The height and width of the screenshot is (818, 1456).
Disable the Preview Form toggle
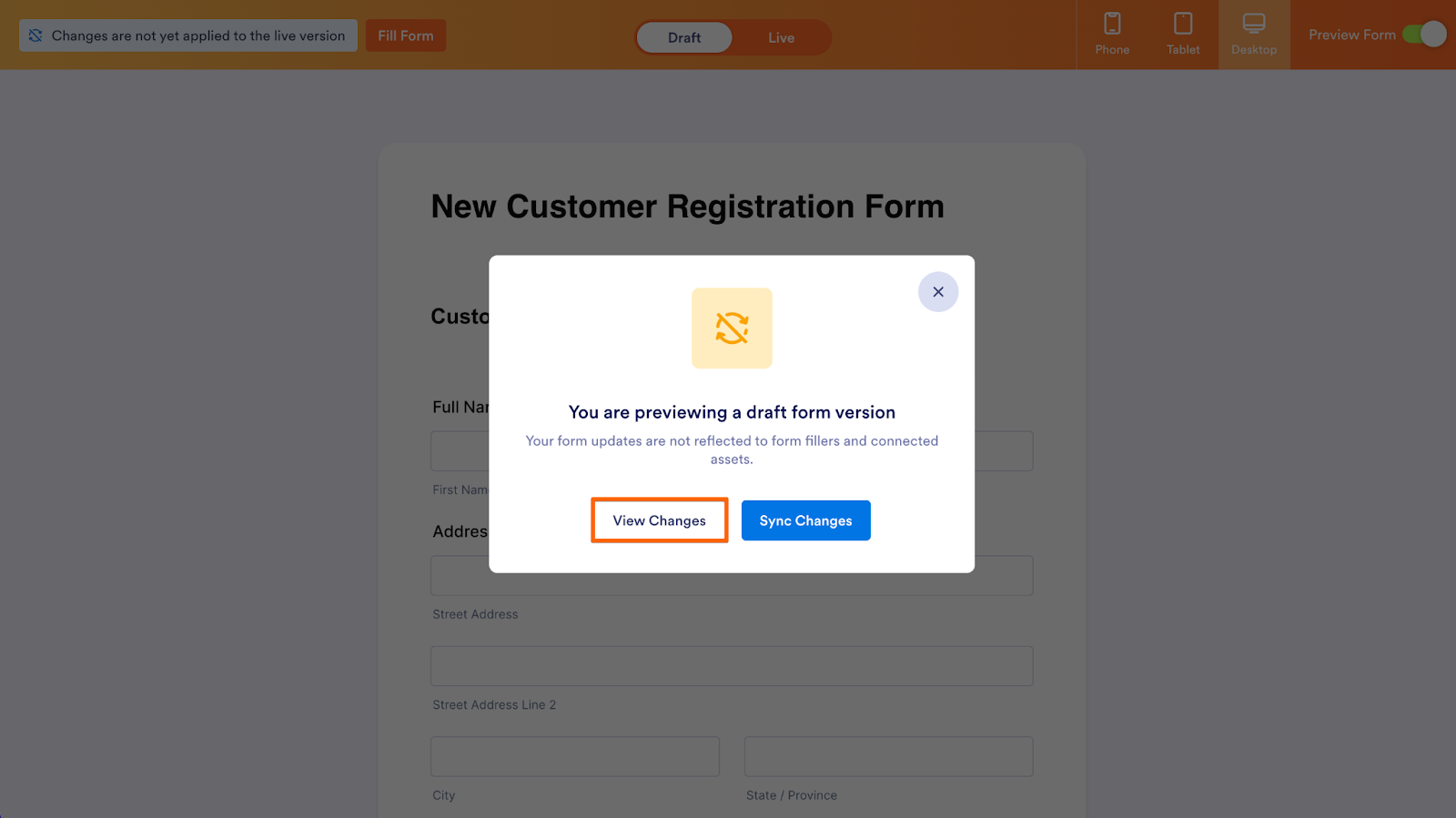[1424, 33]
